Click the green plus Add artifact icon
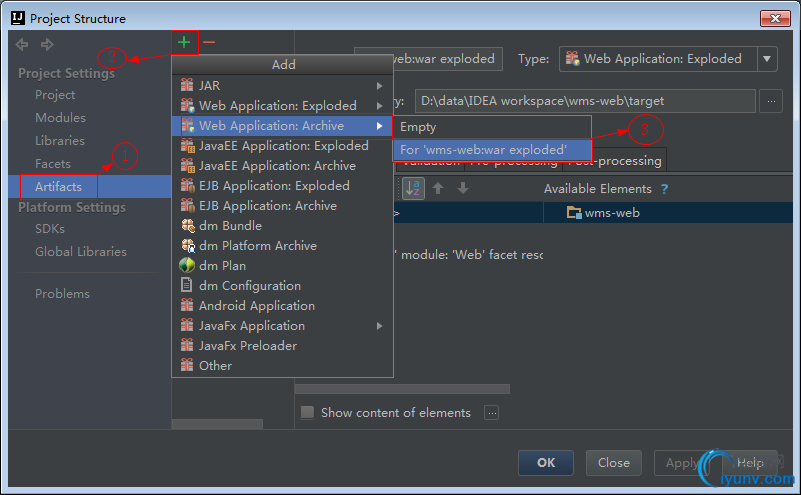 [x=184, y=42]
